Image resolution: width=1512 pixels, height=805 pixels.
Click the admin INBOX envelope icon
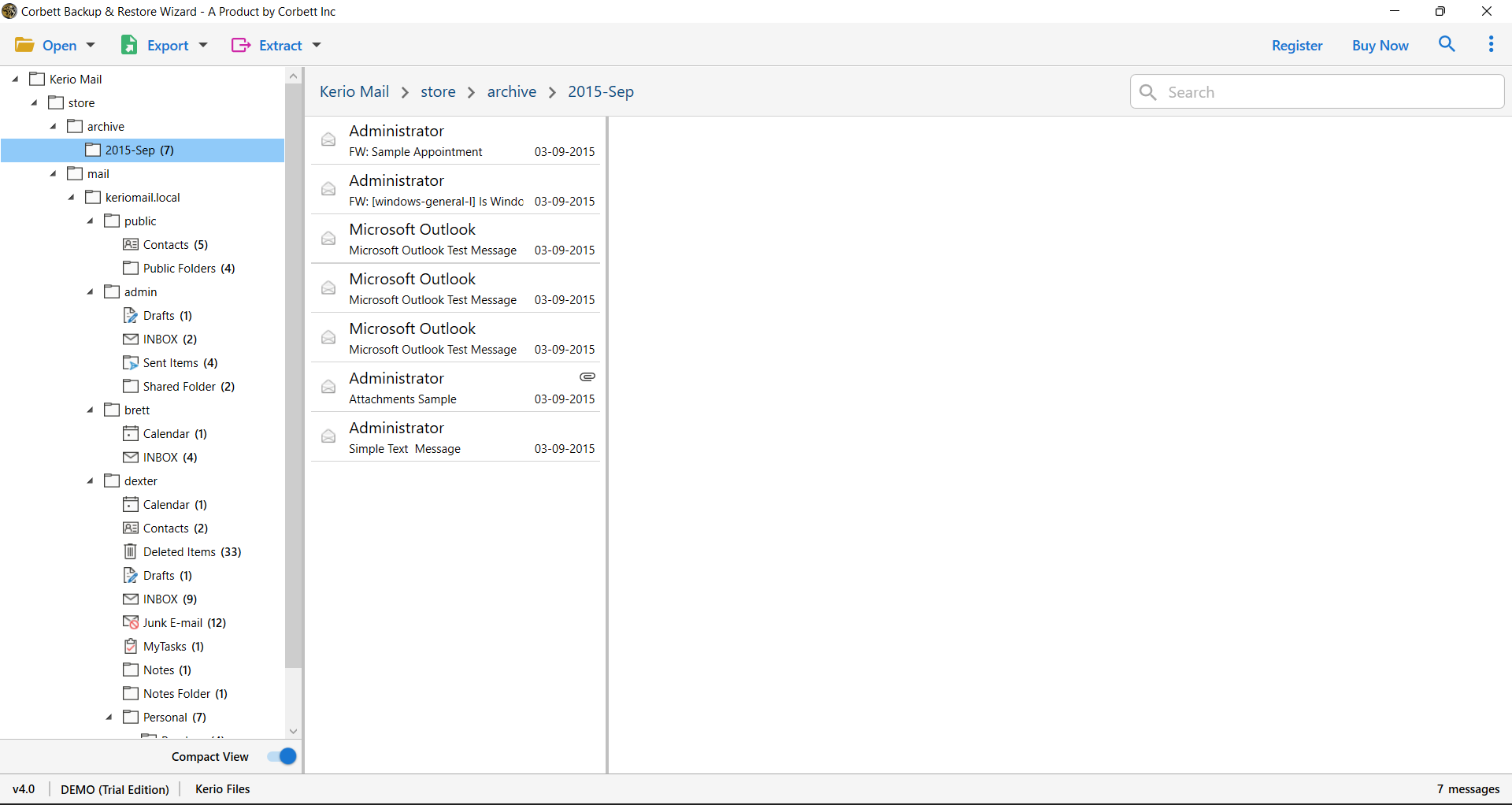coord(131,339)
